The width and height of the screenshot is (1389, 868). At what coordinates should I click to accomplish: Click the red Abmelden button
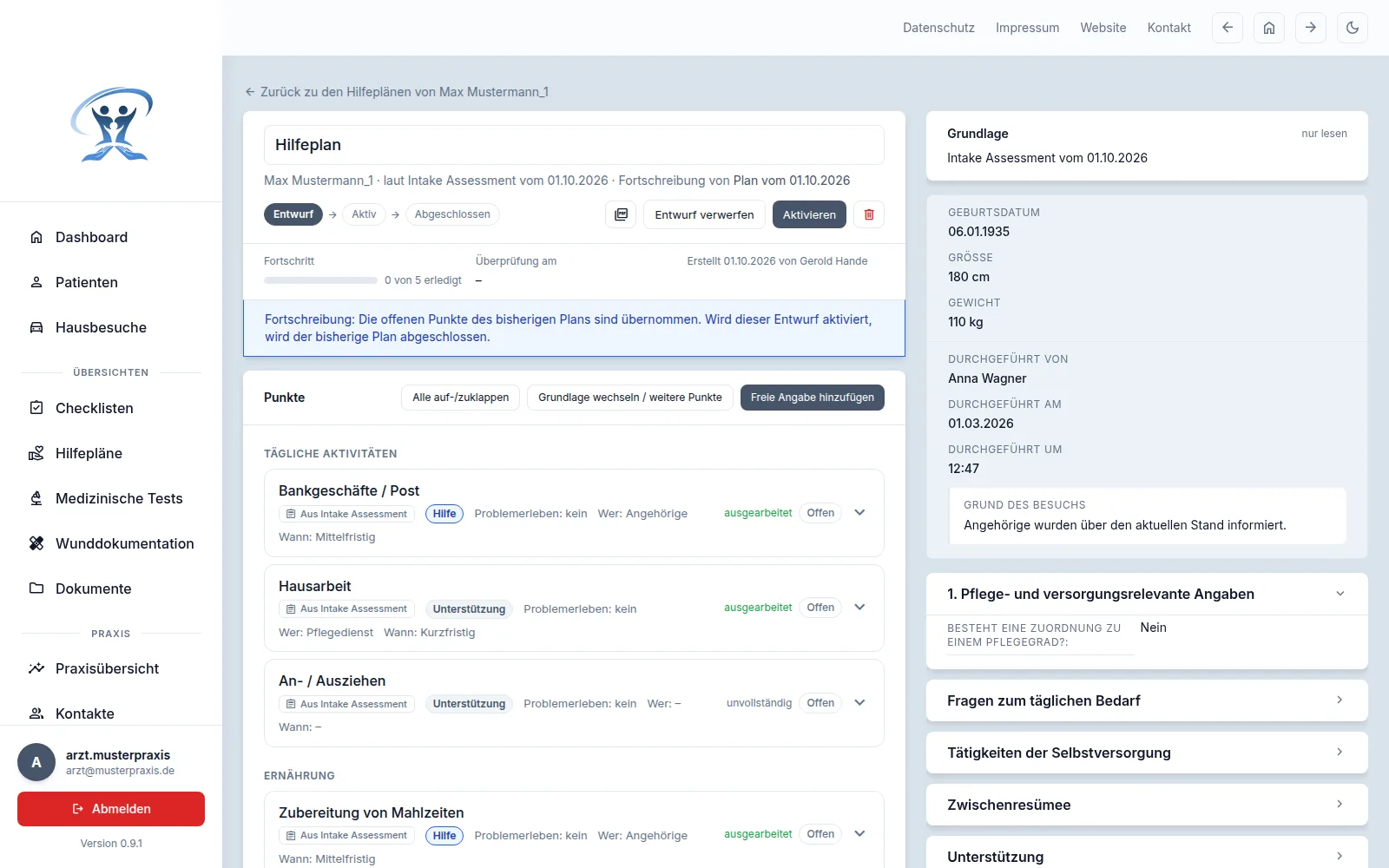pyautogui.click(x=111, y=809)
